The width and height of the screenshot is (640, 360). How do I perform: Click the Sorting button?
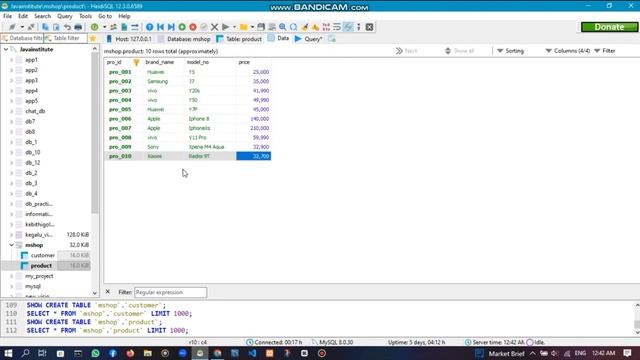coord(510,51)
